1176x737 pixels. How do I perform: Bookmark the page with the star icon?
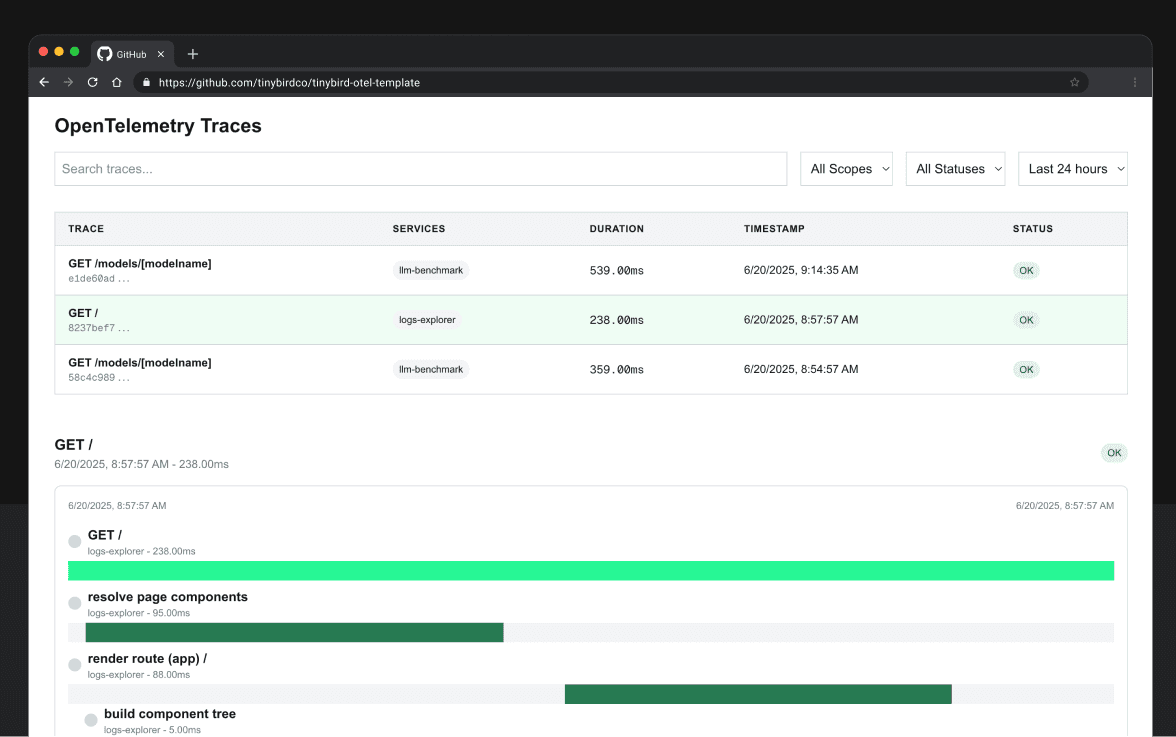(x=1074, y=82)
